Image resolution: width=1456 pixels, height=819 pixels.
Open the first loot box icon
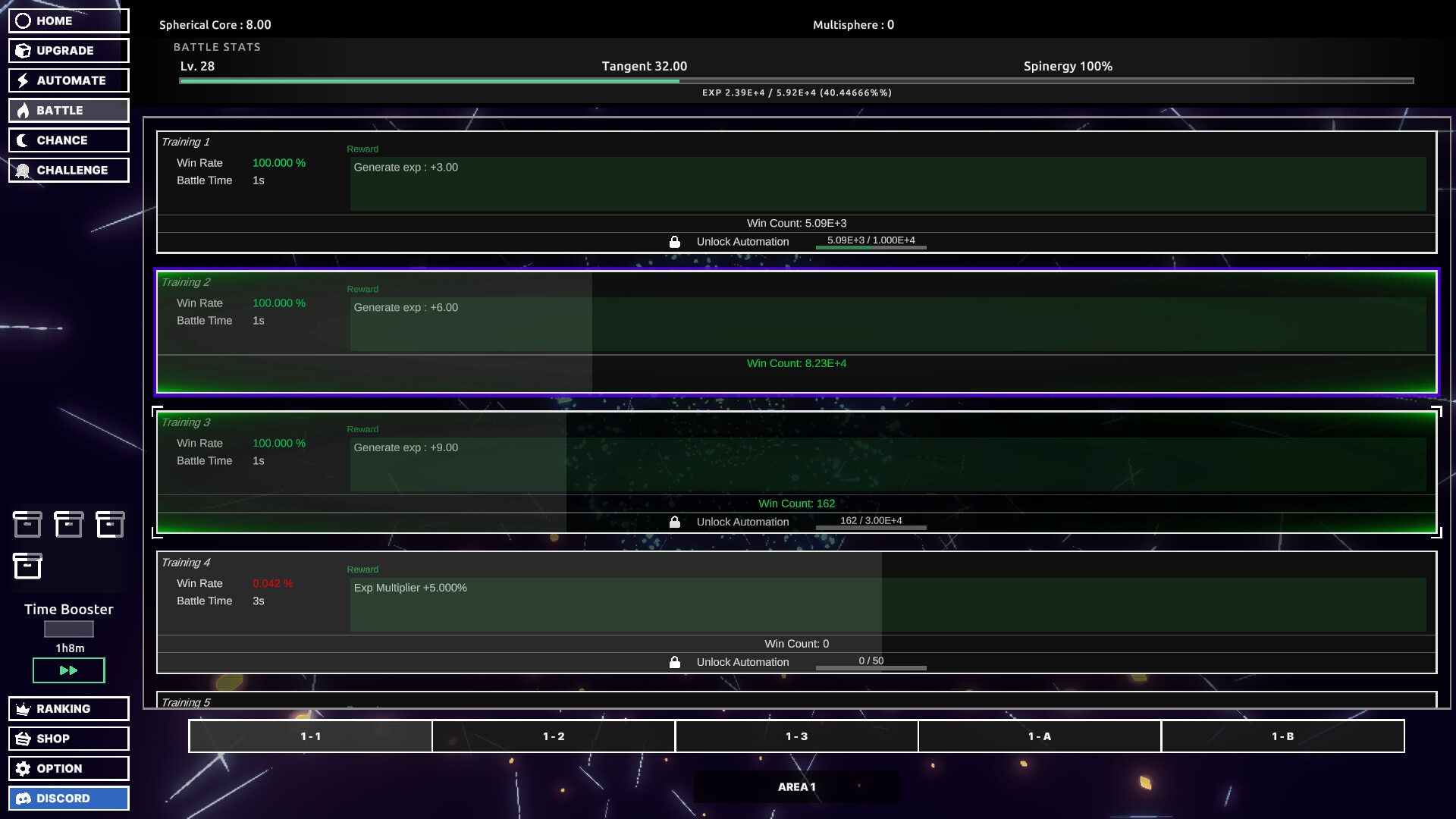click(27, 523)
